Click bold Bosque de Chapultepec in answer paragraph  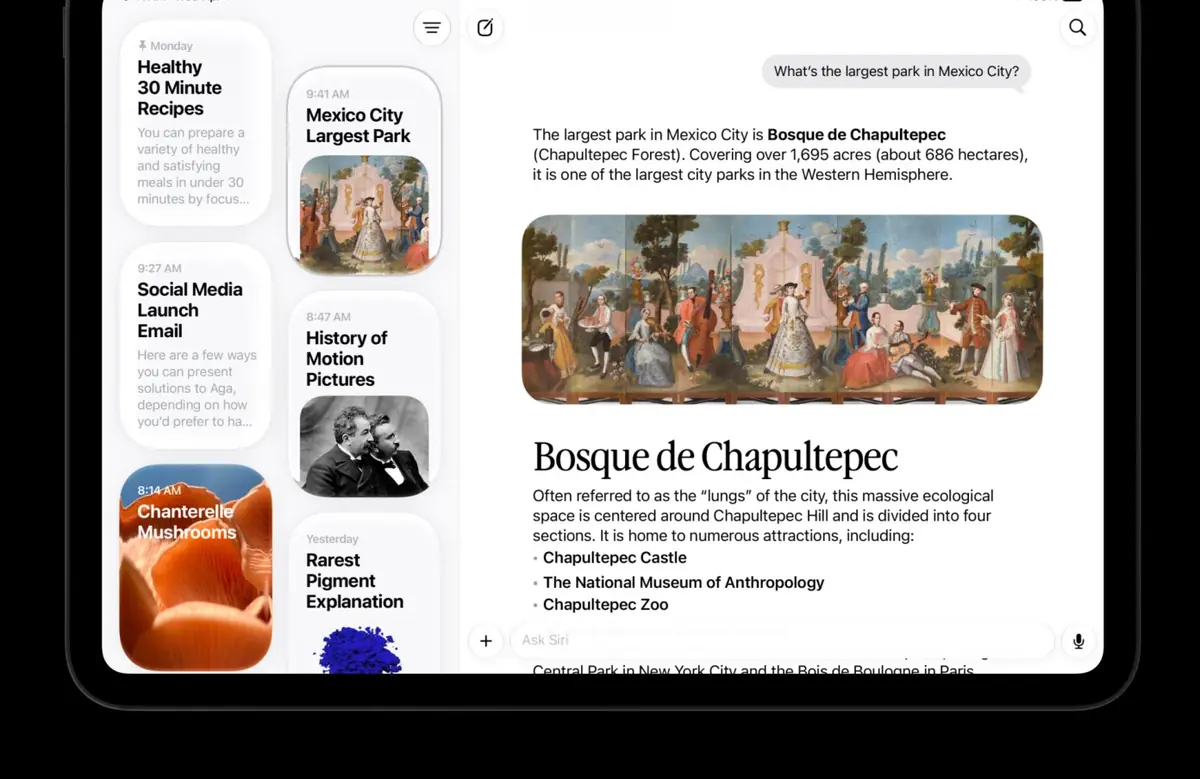click(x=856, y=135)
